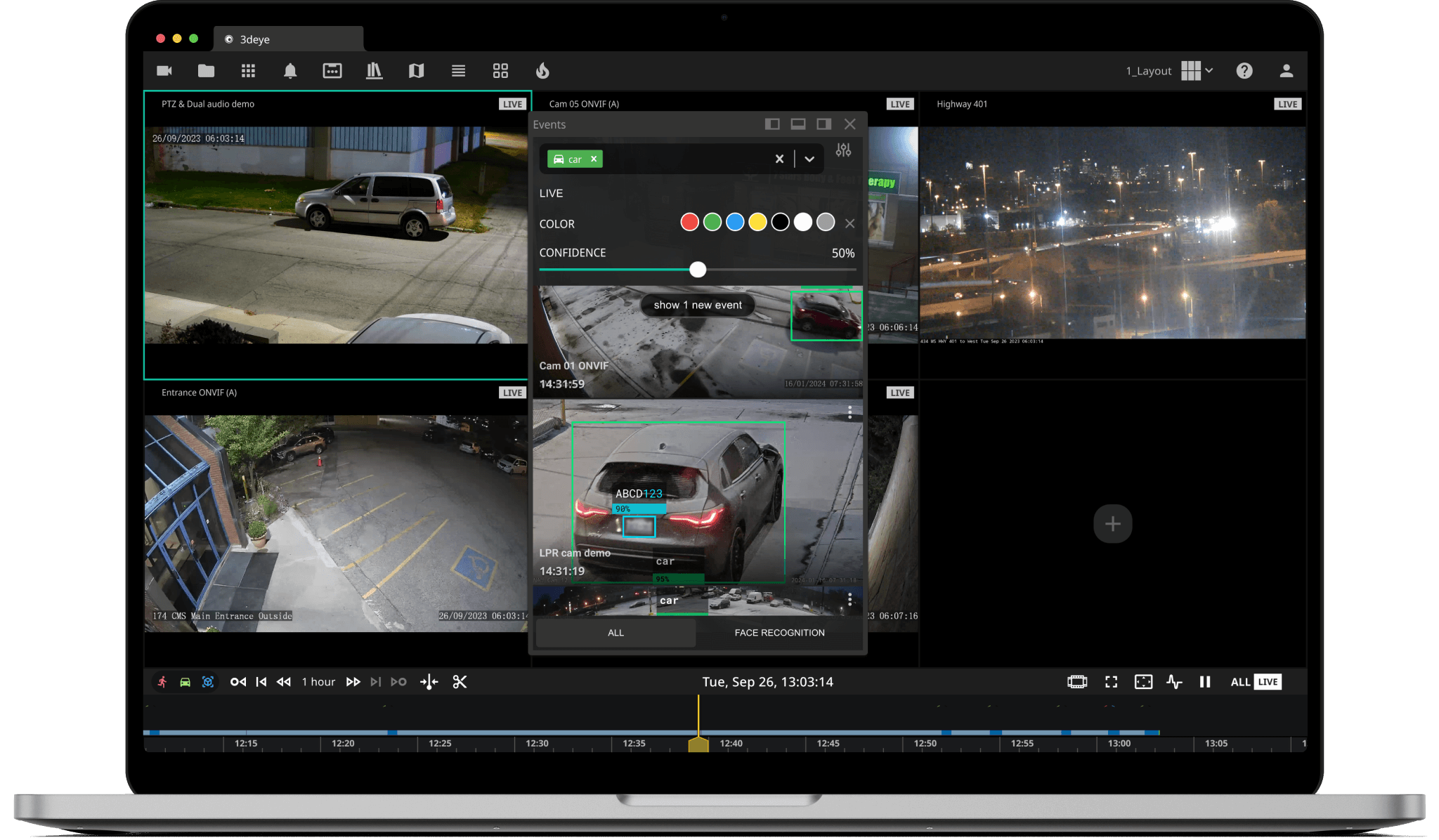The image size is (1439, 840).
Task: Select the blue color swatch
Action: [x=735, y=223]
